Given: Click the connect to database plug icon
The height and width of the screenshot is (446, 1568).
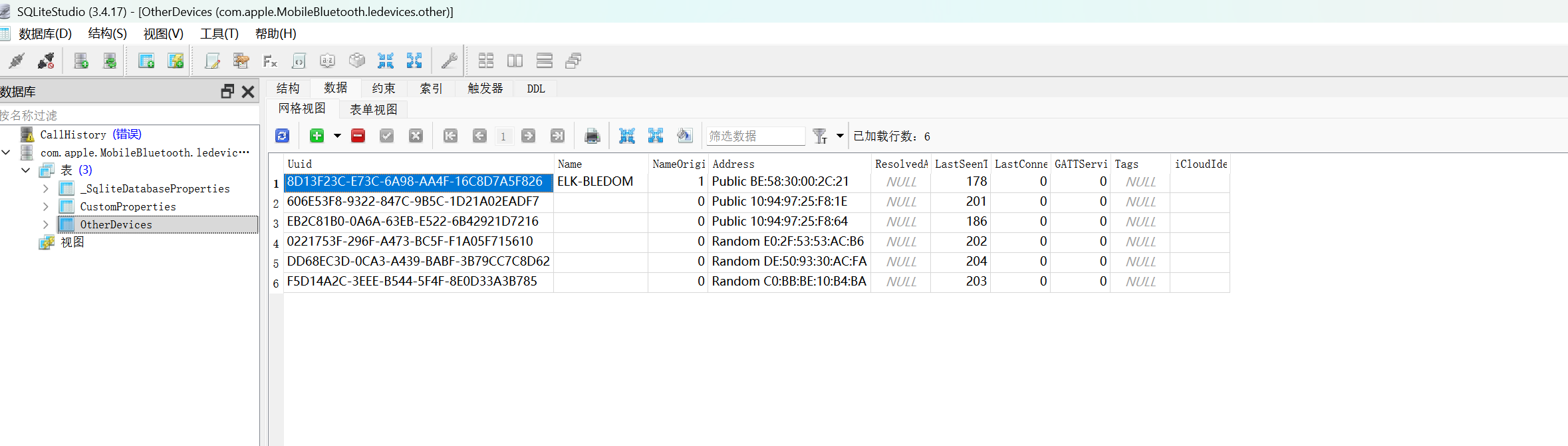Looking at the screenshot, I should tap(17, 61).
